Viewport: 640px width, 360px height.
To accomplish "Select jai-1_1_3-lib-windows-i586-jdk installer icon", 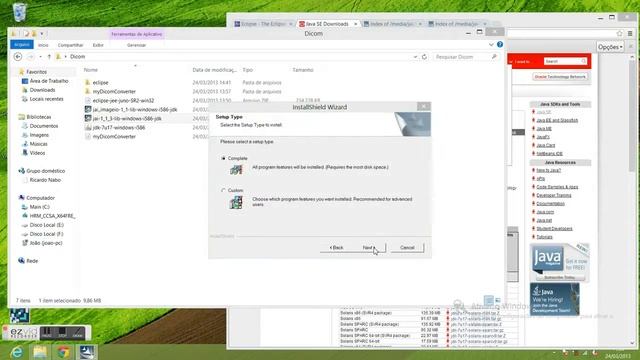I will pyautogui.click(x=88, y=118).
